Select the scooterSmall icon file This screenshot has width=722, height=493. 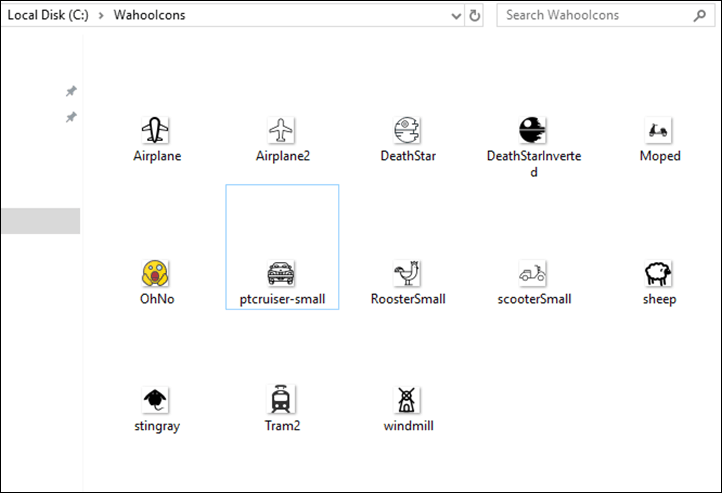[x=533, y=273]
